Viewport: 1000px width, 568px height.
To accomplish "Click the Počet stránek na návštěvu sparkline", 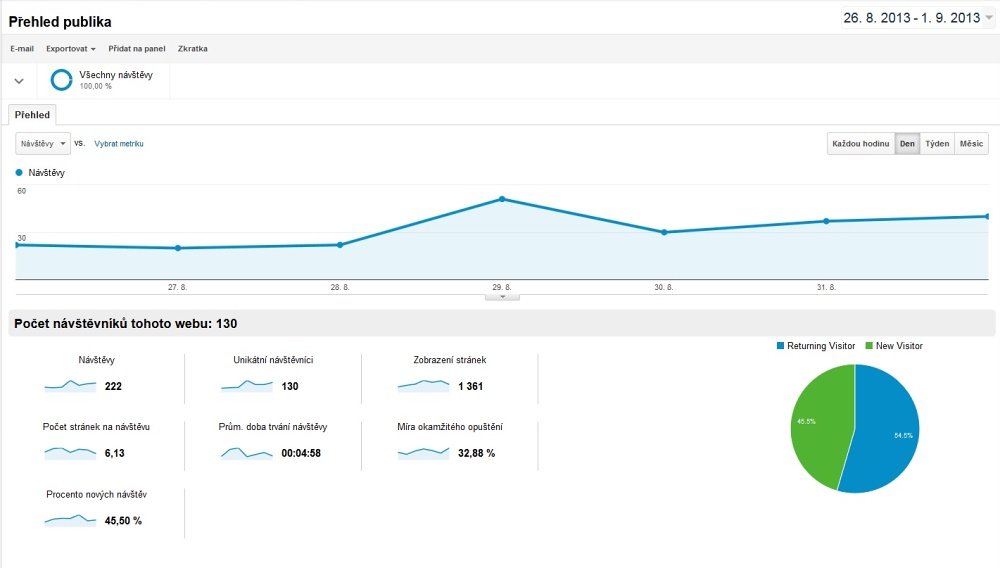I will [70, 453].
